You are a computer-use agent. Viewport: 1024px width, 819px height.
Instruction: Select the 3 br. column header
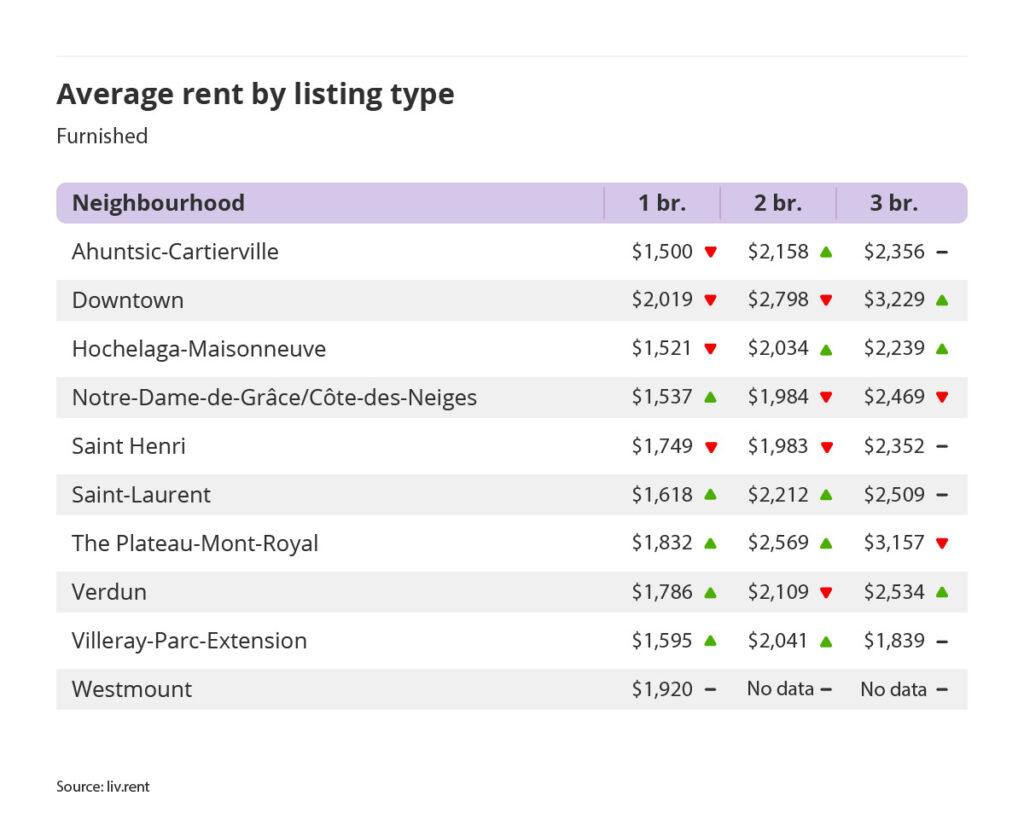[x=893, y=203]
